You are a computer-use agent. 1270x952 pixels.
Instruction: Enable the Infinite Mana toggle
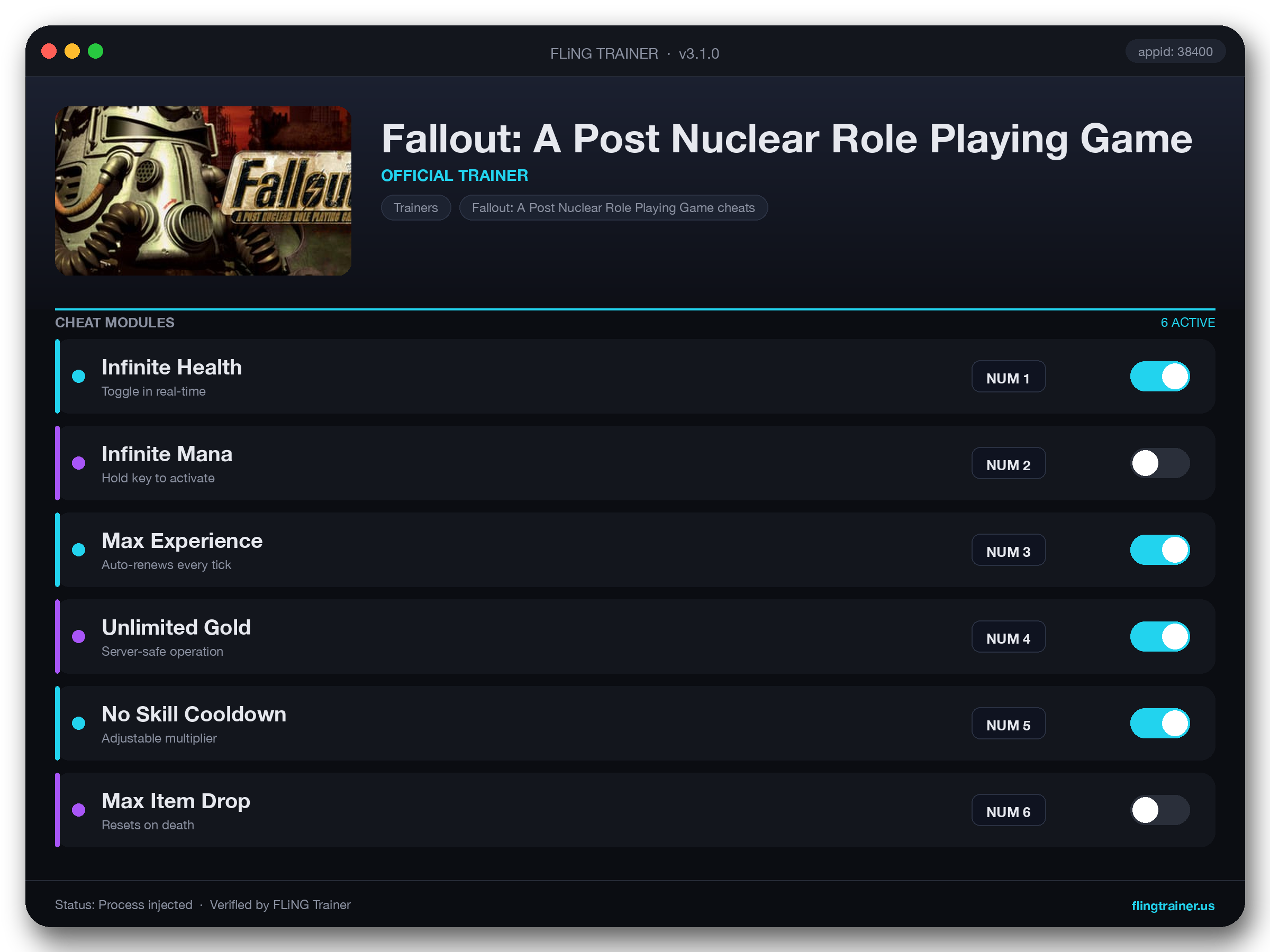point(1160,463)
